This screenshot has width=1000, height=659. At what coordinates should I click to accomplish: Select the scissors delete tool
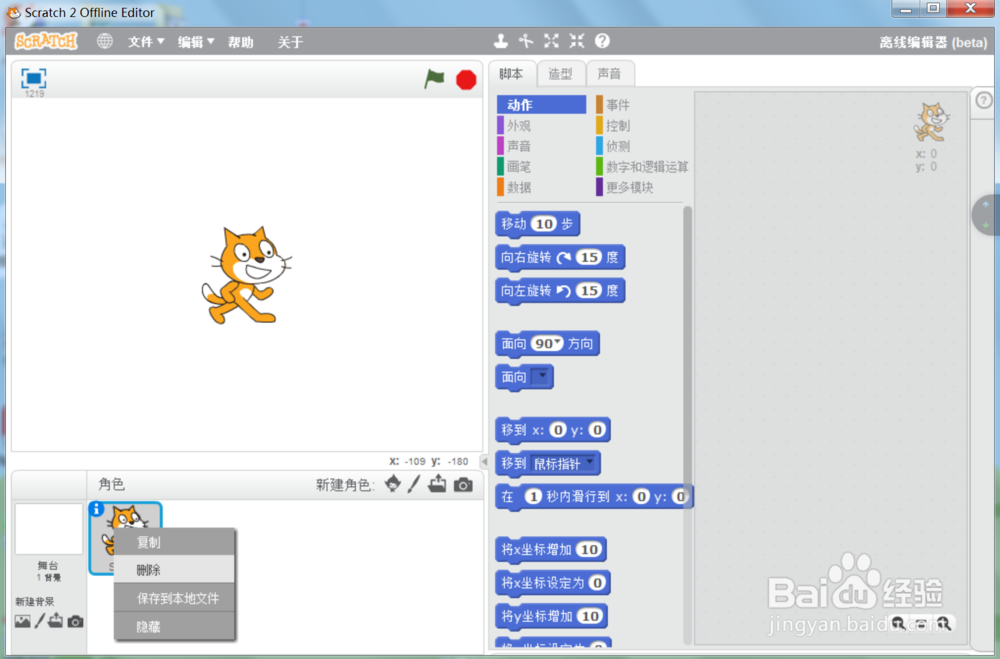(526, 41)
